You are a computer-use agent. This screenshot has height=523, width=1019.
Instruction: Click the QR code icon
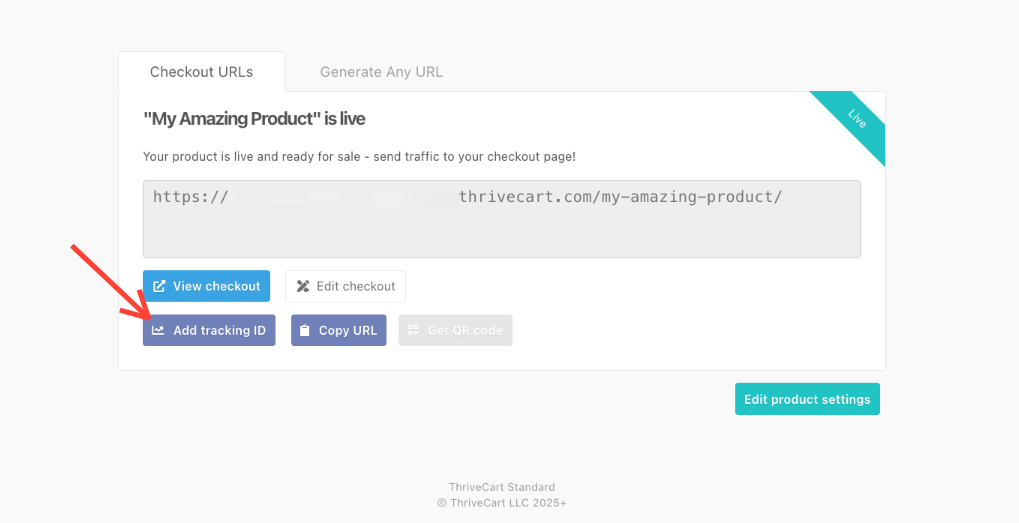(x=414, y=330)
